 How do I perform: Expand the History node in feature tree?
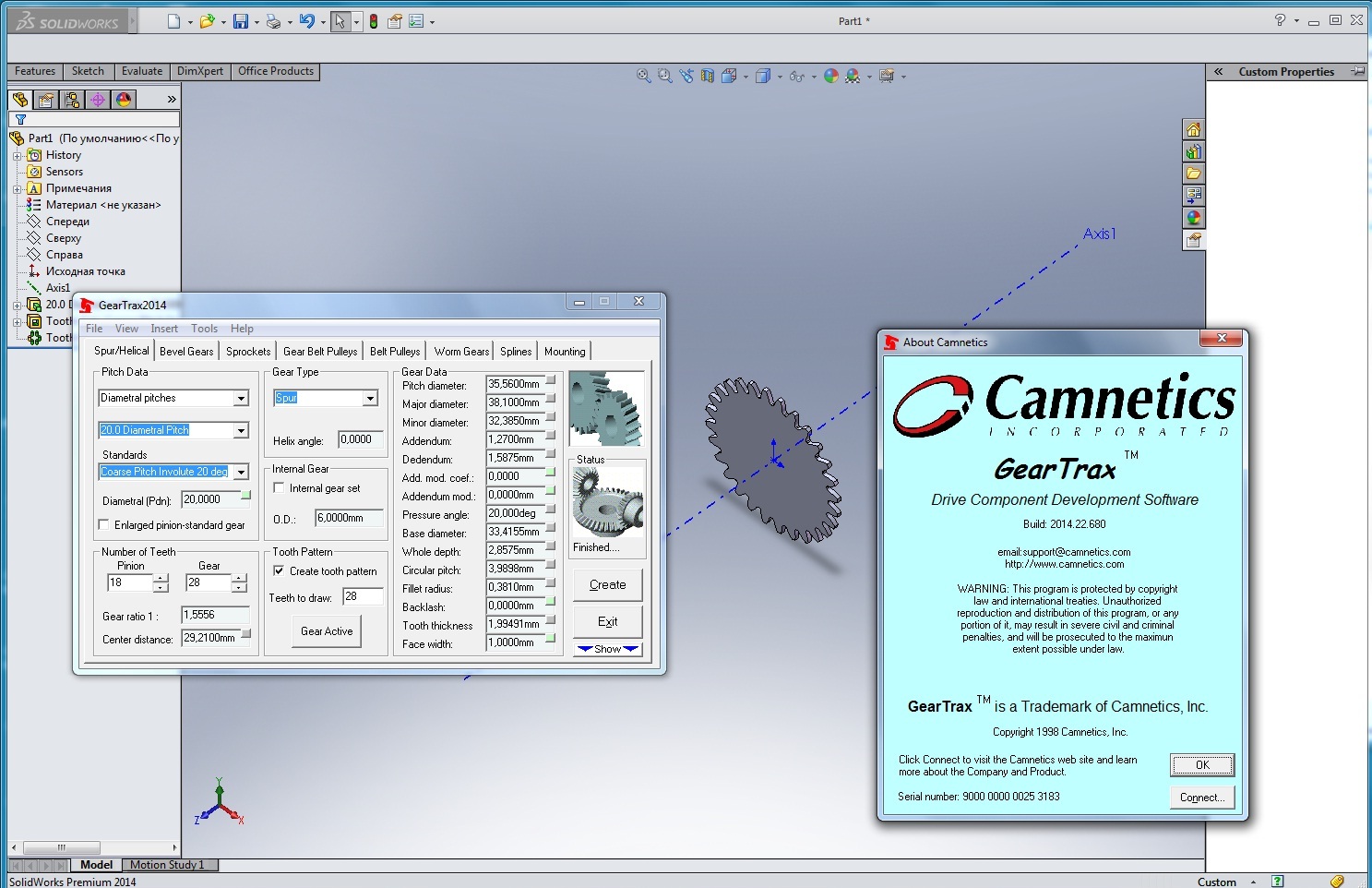point(17,156)
